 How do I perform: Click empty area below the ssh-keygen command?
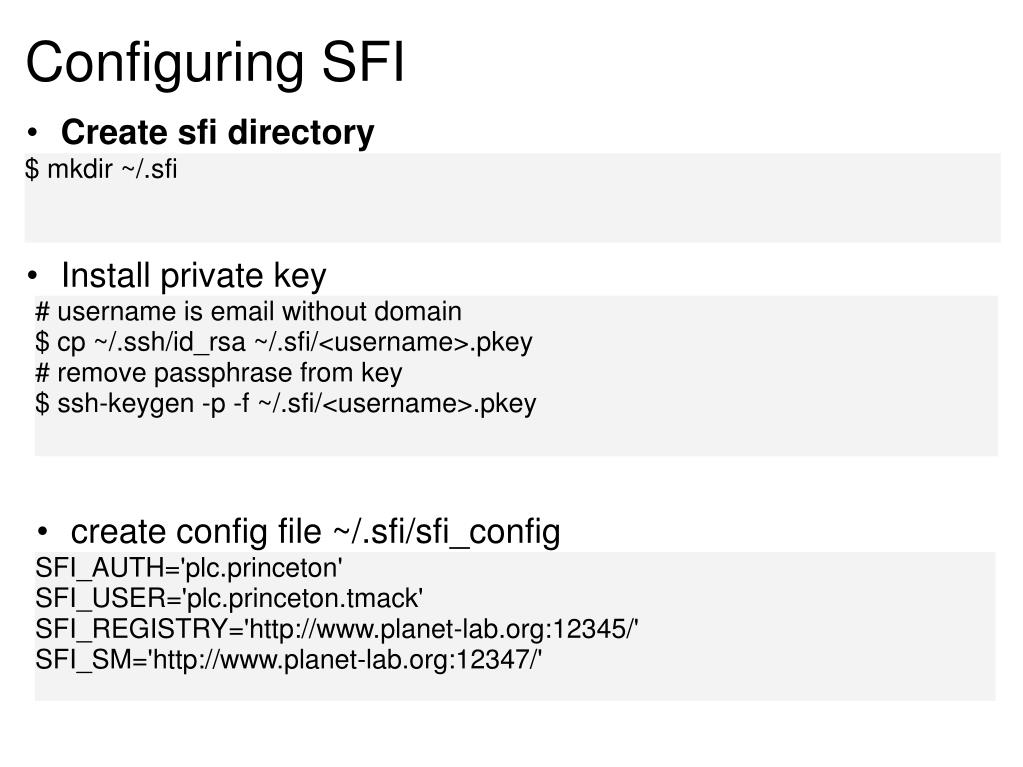515,437
